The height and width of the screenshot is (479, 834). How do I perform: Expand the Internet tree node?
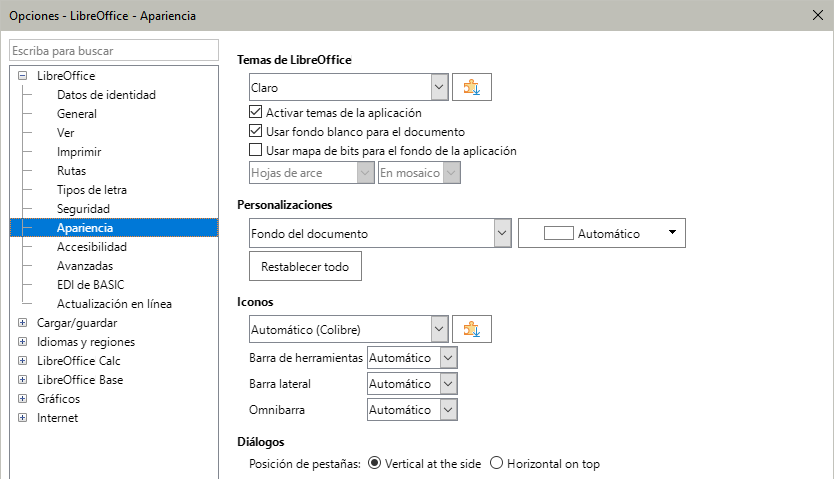click(22, 418)
